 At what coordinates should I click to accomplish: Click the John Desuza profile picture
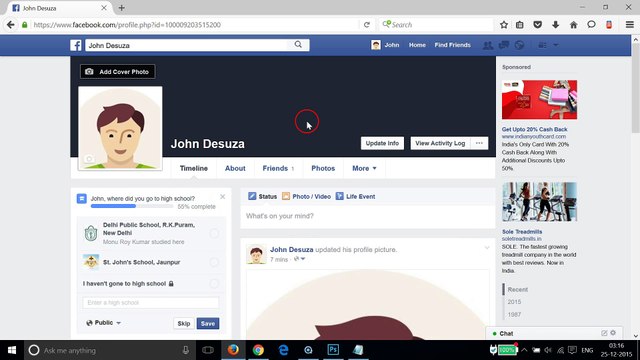(120, 128)
